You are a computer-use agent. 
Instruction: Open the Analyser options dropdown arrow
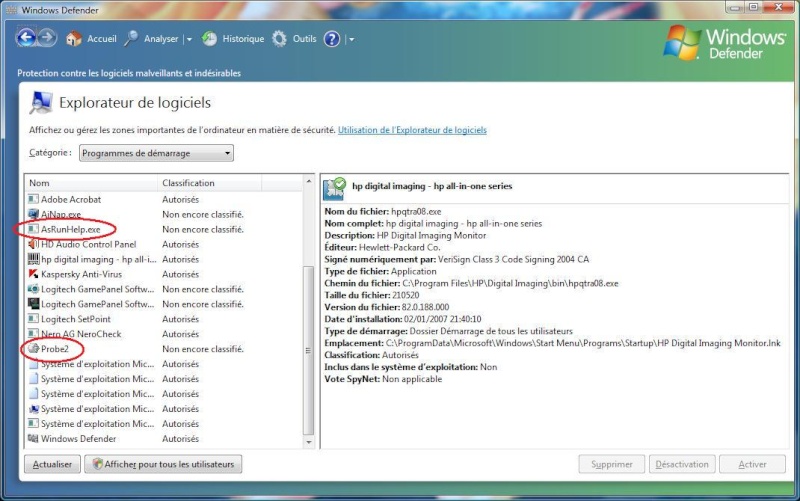[x=189, y=39]
